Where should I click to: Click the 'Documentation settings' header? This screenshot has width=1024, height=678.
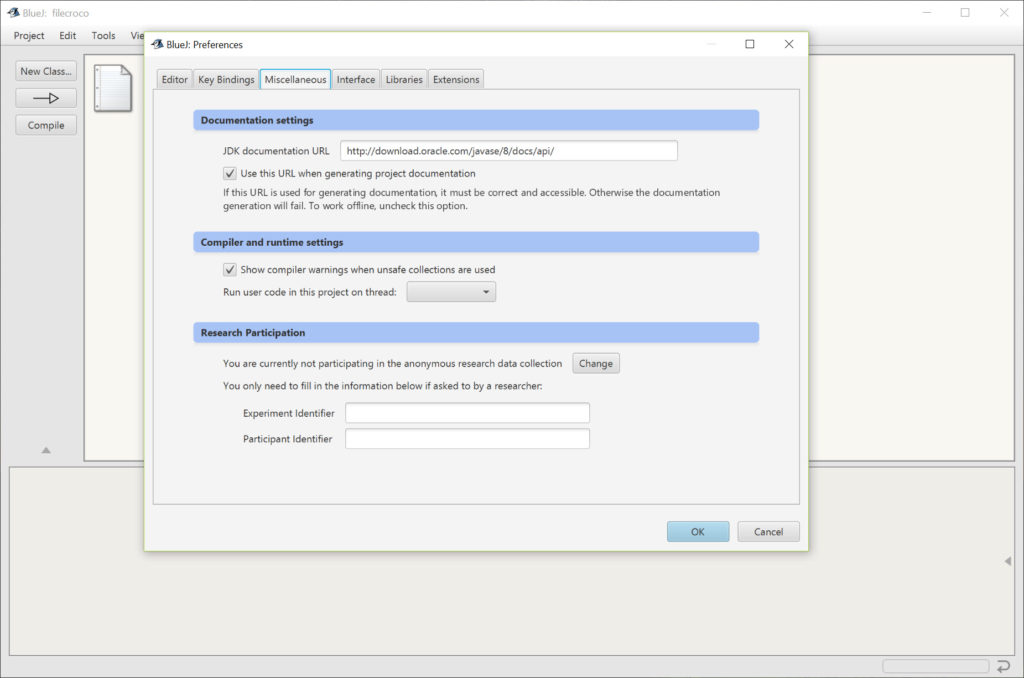tap(476, 120)
